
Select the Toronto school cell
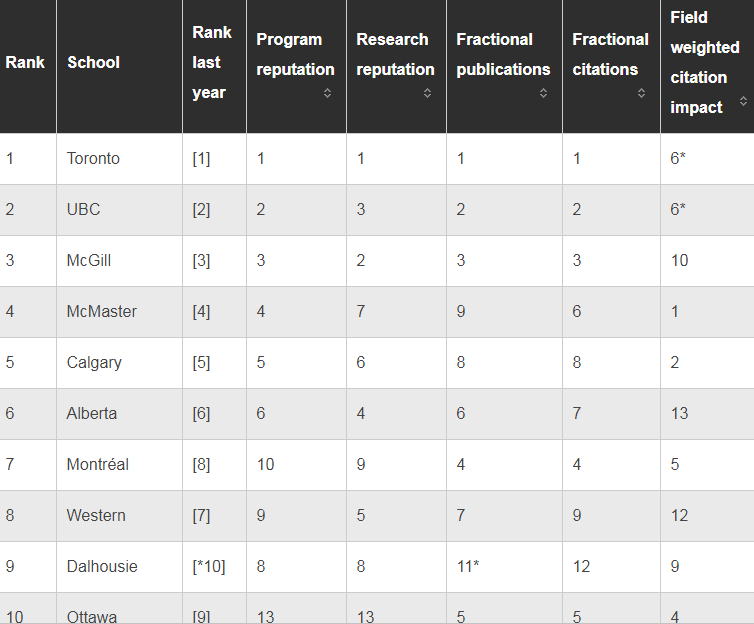click(x=119, y=159)
